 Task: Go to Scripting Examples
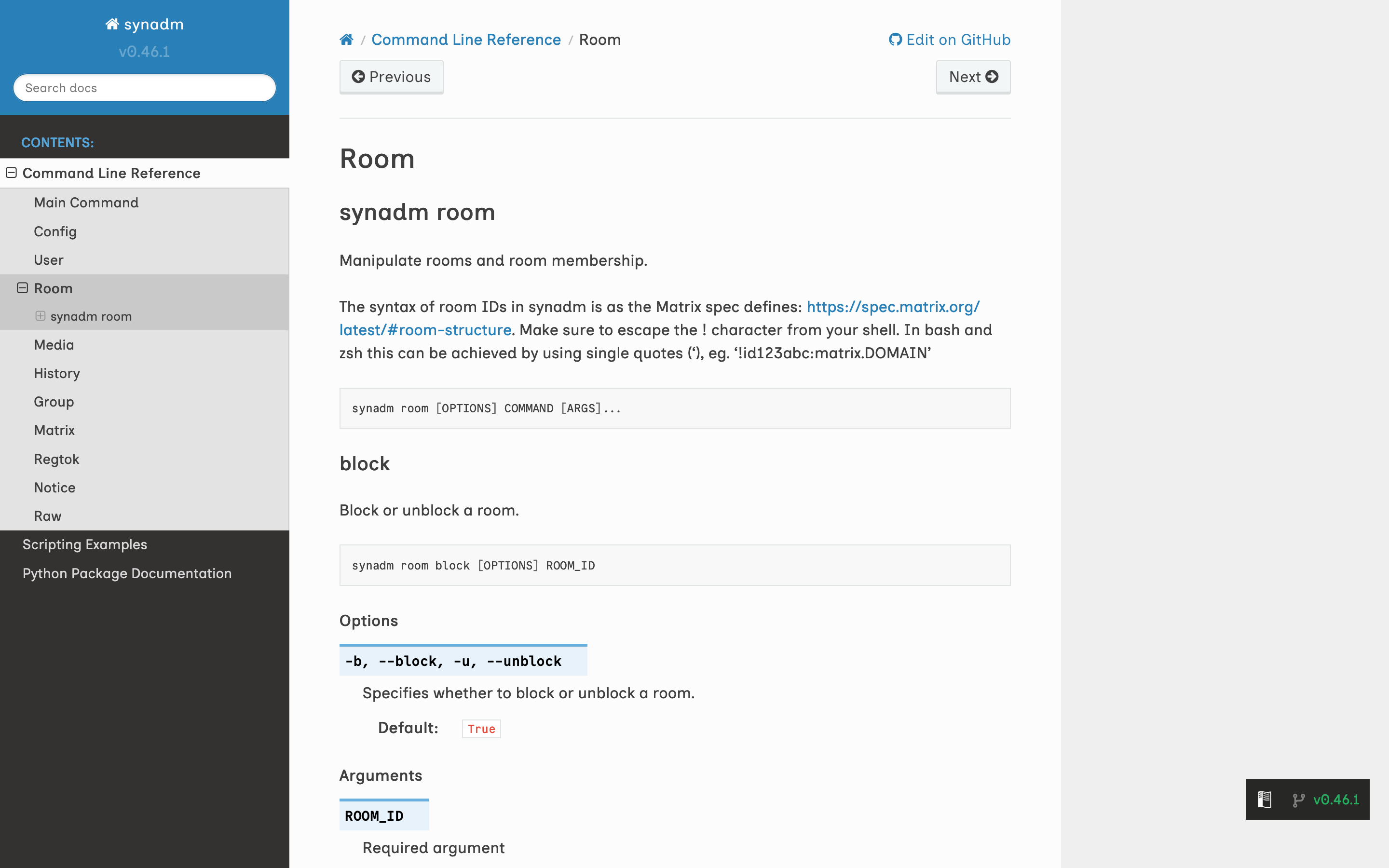point(84,544)
